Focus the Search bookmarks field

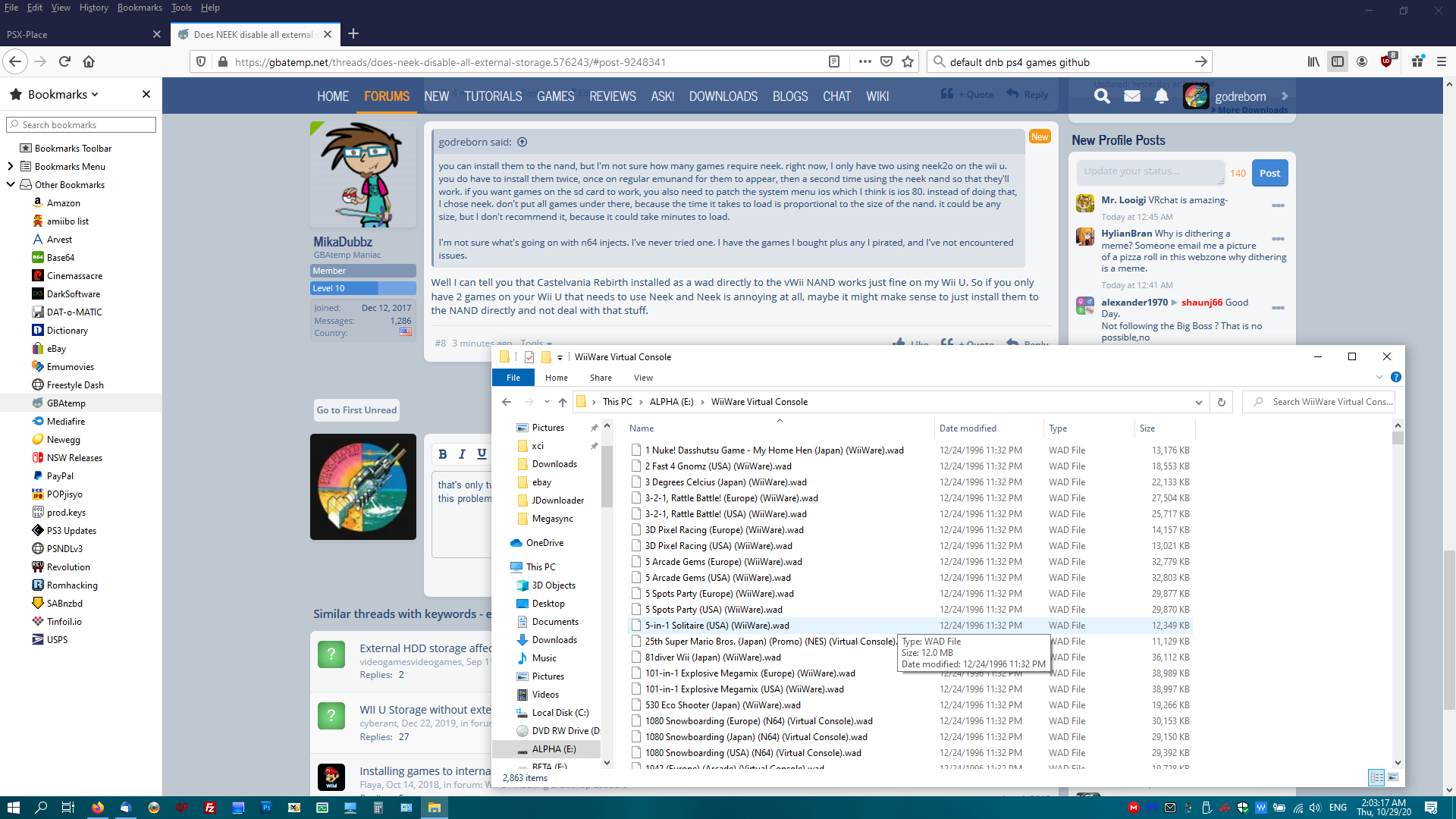pyautogui.click(x=81, y=124)
